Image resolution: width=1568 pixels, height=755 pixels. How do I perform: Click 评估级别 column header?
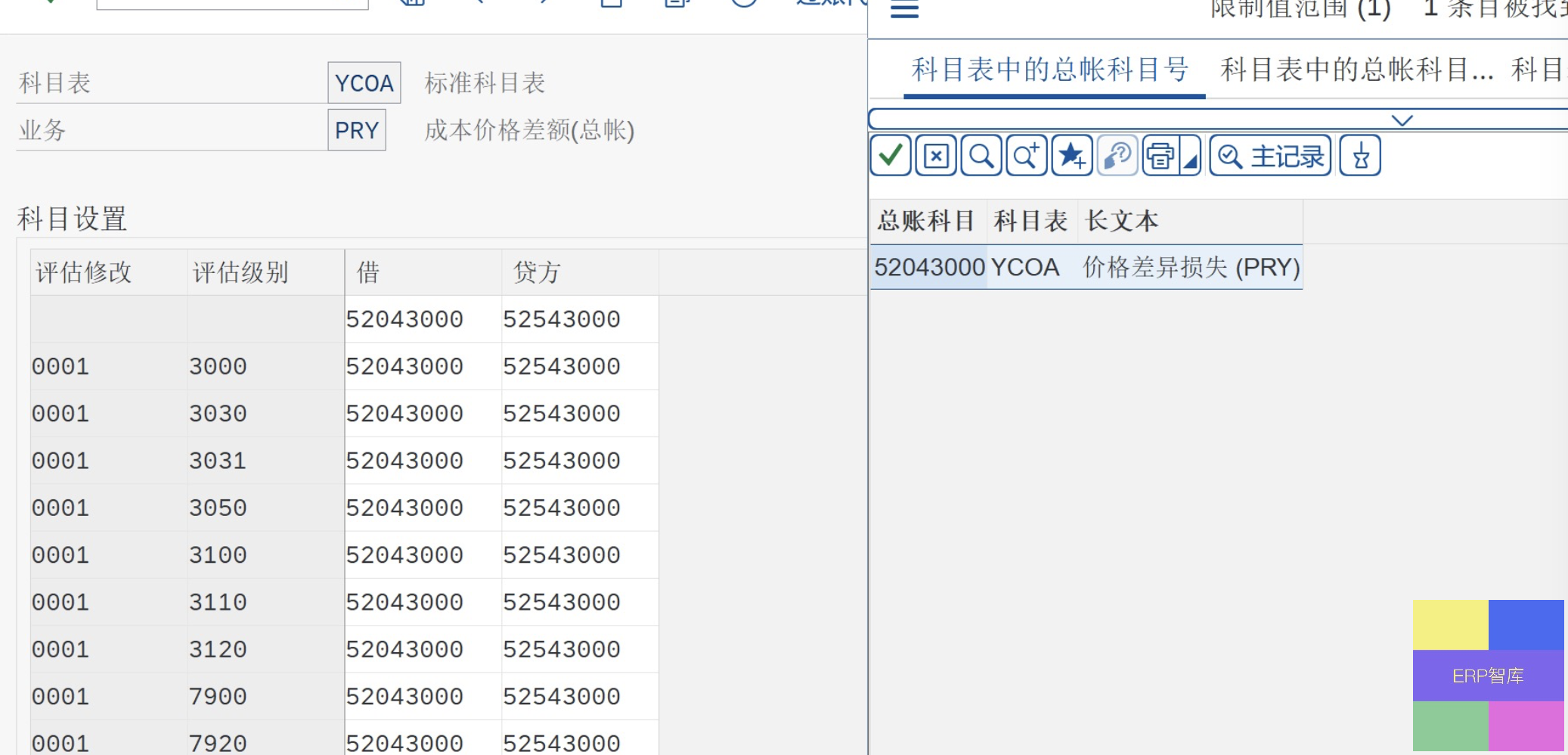(265, 272)
